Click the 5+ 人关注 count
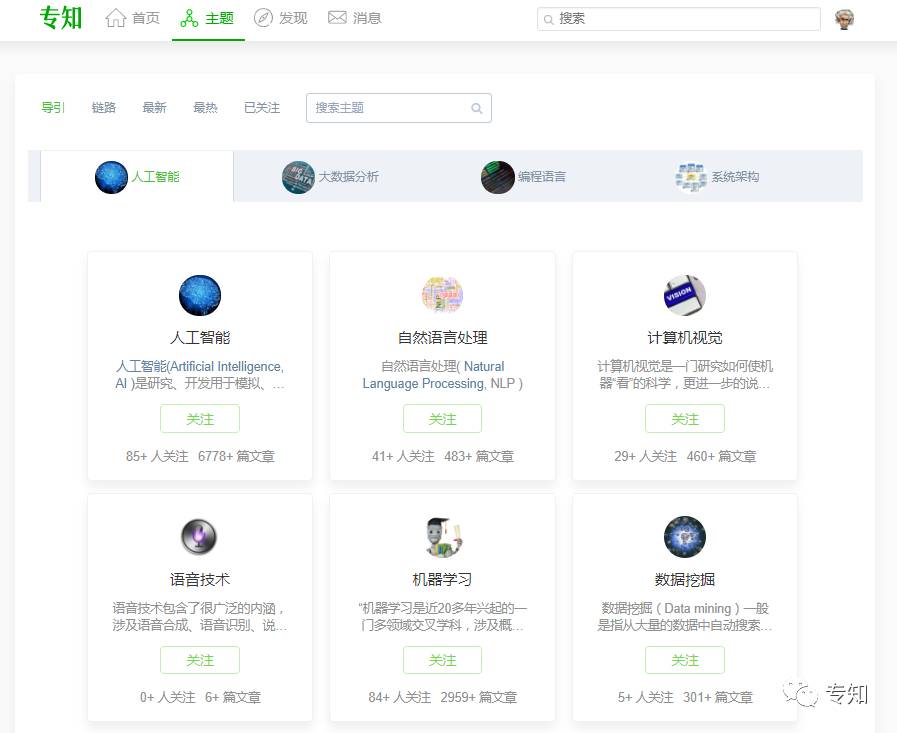The image size is (897, 733). click(645, 698)
